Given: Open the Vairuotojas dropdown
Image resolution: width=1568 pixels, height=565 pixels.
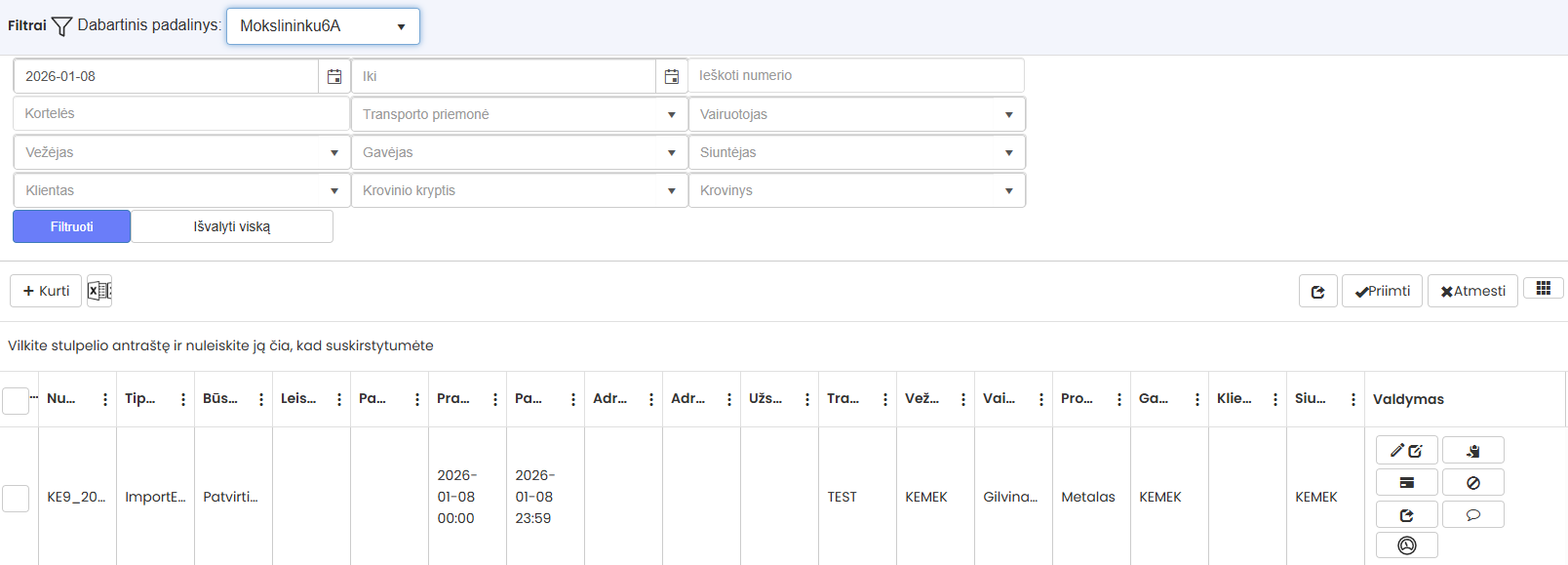Looking at the screenshot, I should pyautogui.click(x=856, y=114).
